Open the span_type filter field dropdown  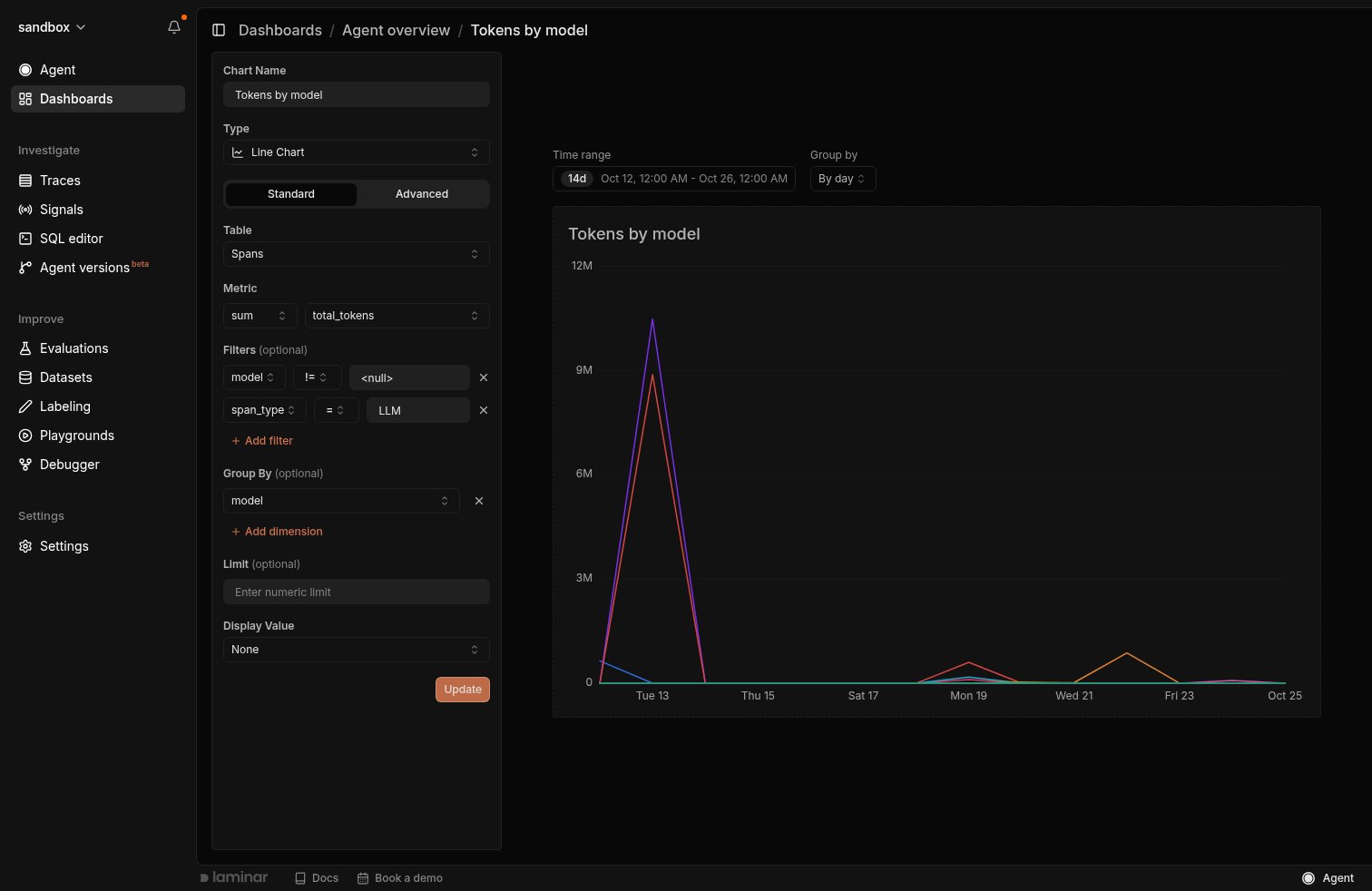pyautogui.click(x=265, y=410)
